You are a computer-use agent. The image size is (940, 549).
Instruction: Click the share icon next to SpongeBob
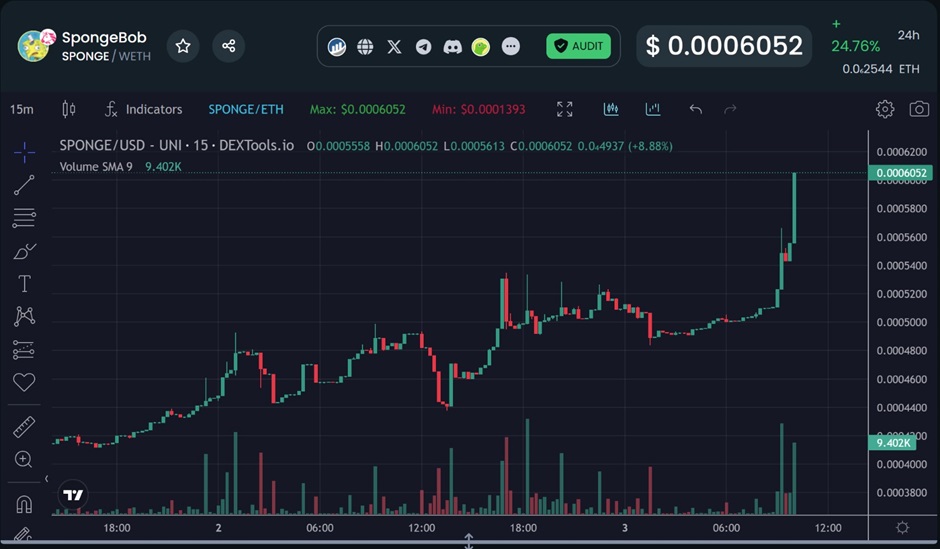(228, 46)
